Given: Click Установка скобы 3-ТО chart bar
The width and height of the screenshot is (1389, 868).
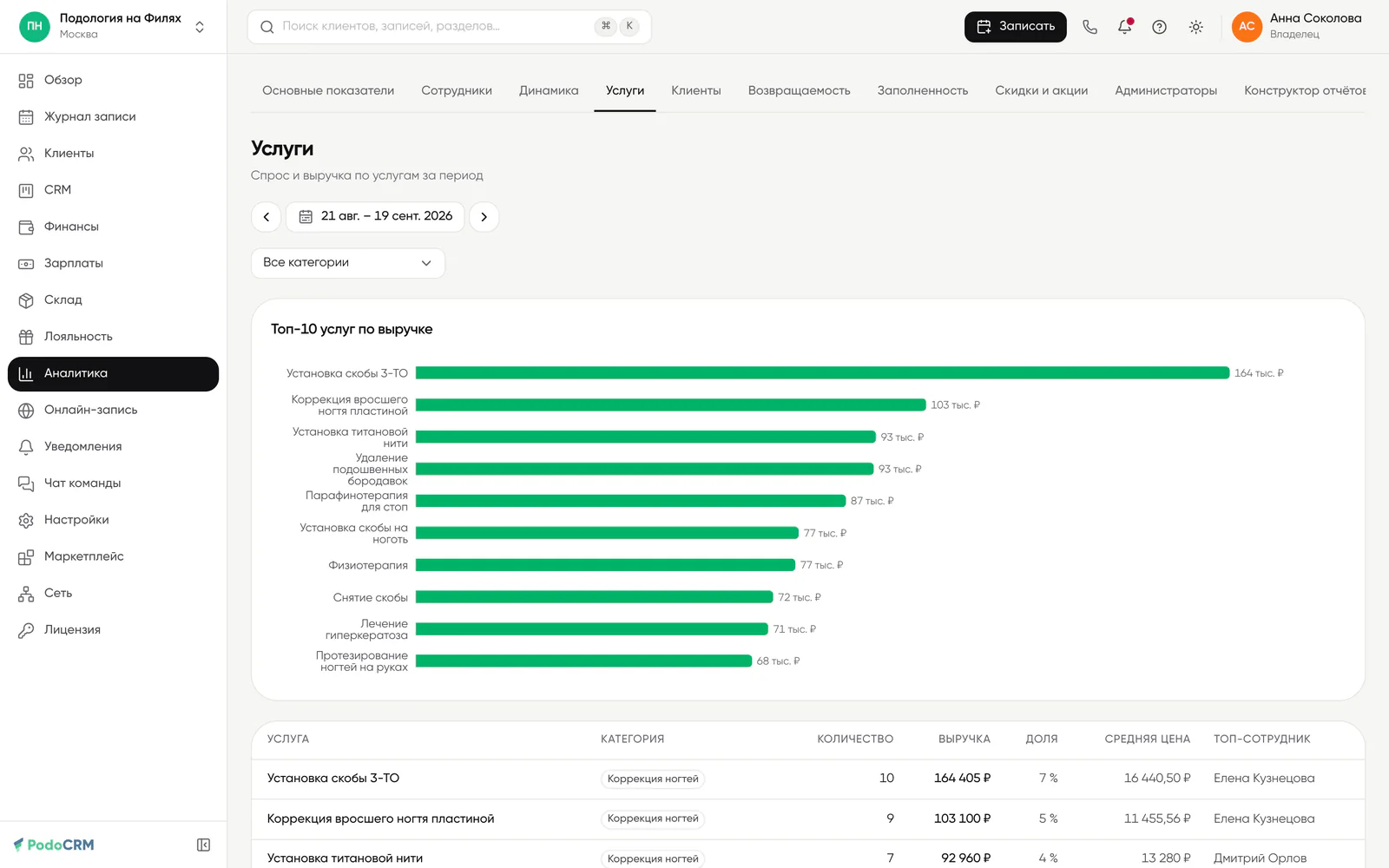Looking at the screenshot, I should coord(823,373).
